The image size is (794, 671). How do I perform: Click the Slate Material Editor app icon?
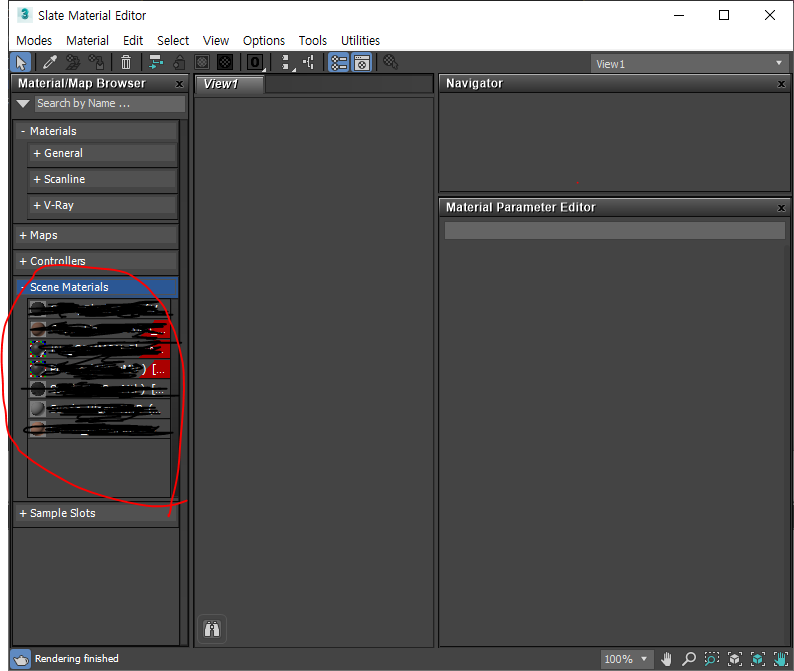24,15
